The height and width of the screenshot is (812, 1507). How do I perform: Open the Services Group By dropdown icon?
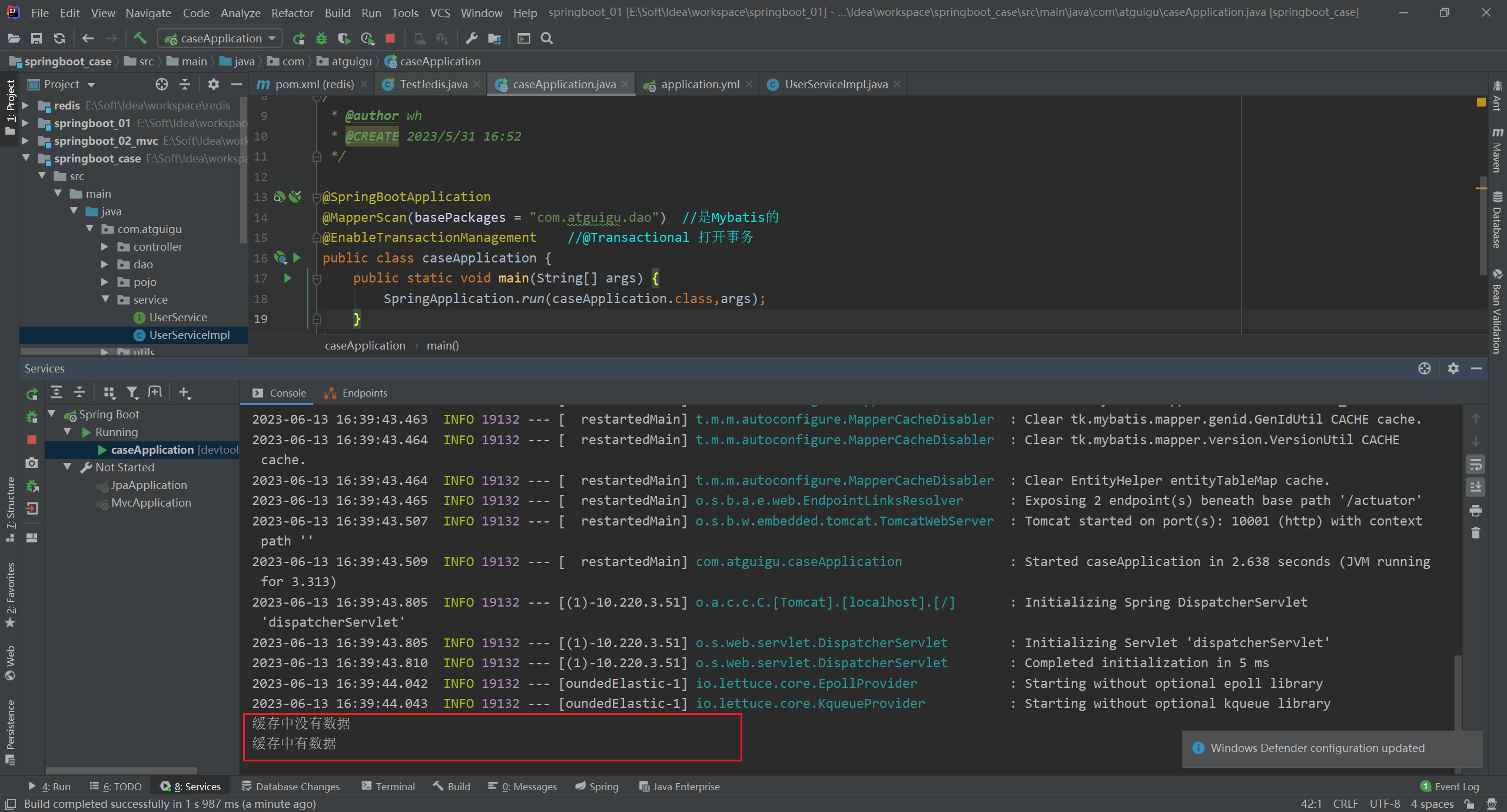109,392
